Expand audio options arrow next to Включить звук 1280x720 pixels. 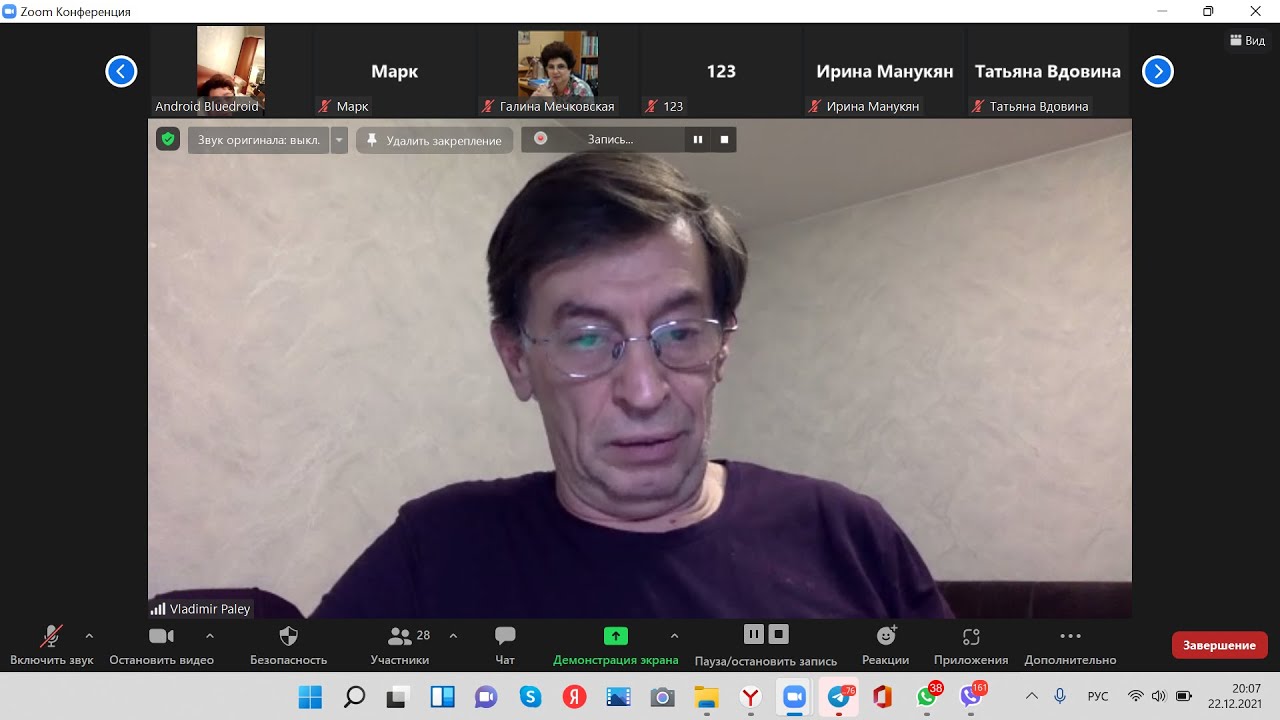point(89,635)
